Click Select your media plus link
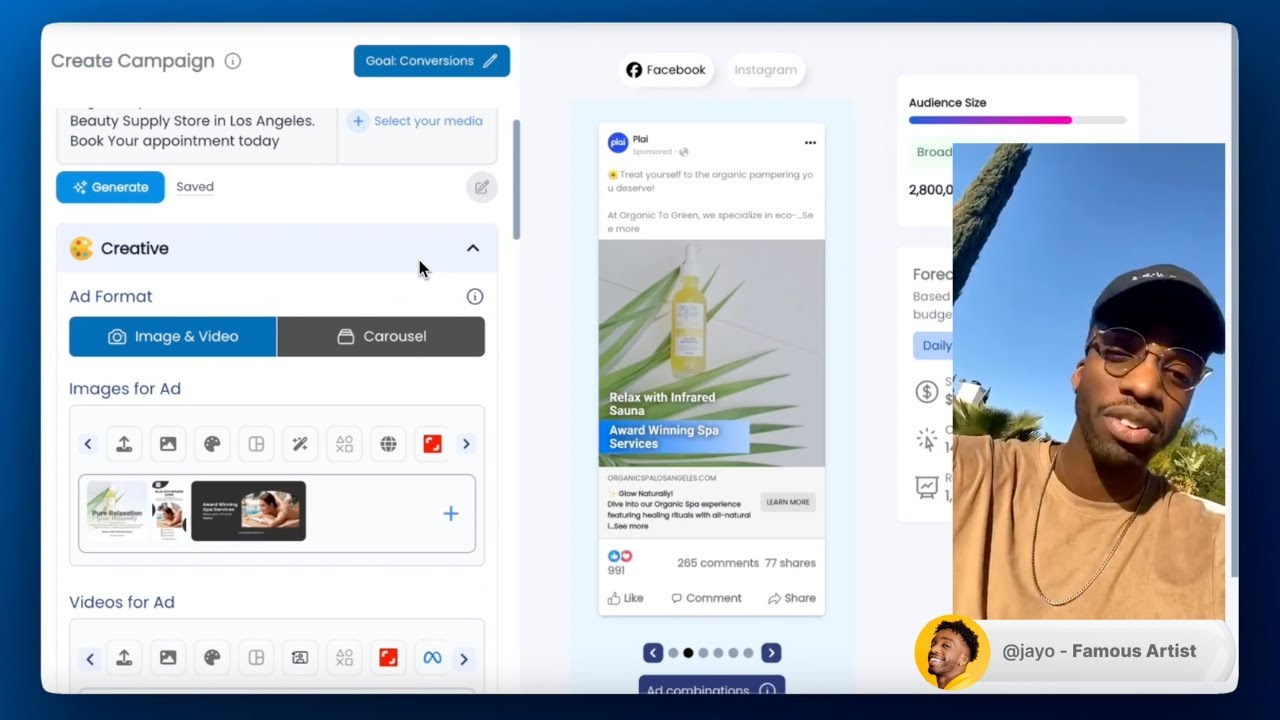The width and height of the screenshot is (1280, 720). [x=416, y=121]
